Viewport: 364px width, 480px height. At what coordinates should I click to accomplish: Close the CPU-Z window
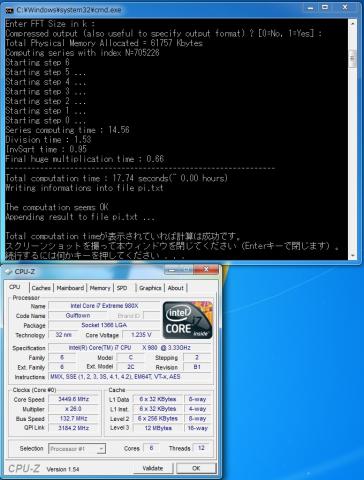tap(206, 269)
